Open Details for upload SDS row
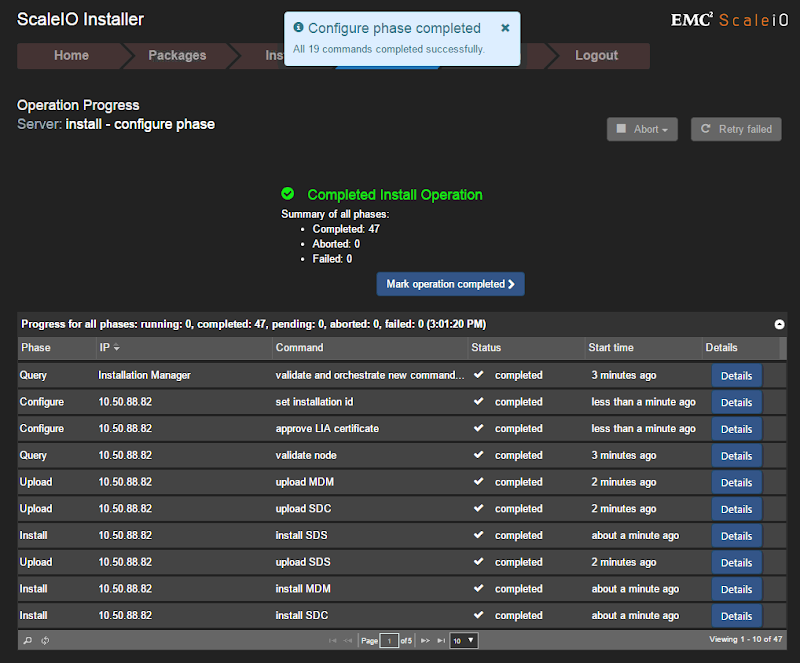 pyautogui.click(x=736, y=562)
